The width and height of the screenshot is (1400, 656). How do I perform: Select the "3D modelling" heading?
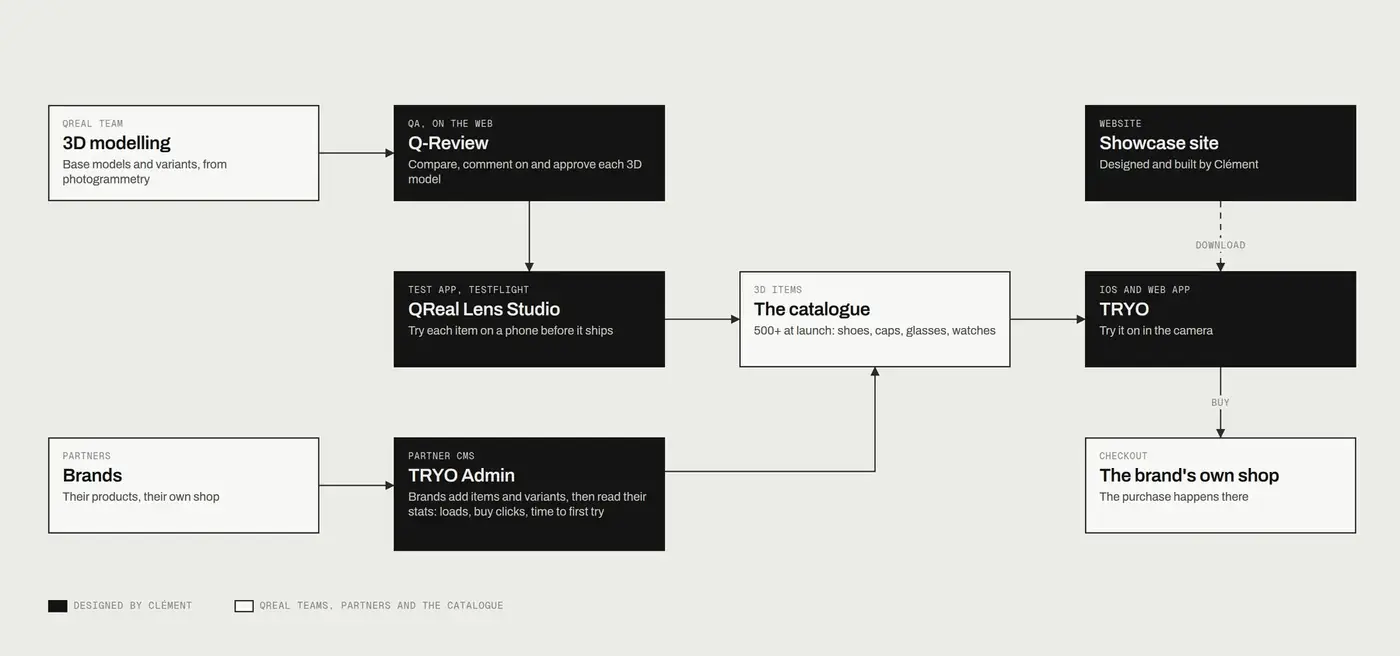coord(117,143)
